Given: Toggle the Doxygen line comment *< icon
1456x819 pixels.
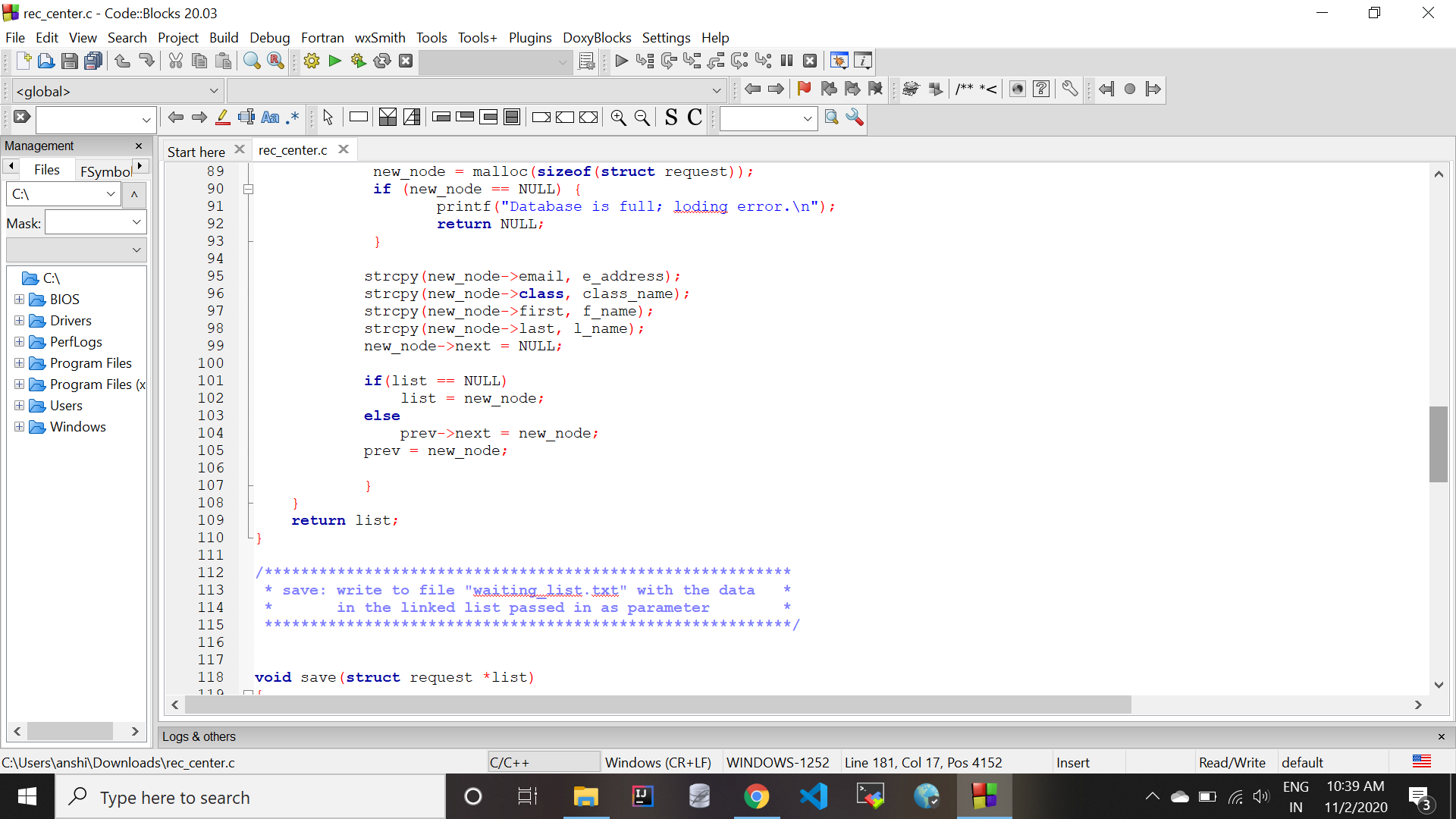Looking at the screenshot, I should [x=988, y=89].
